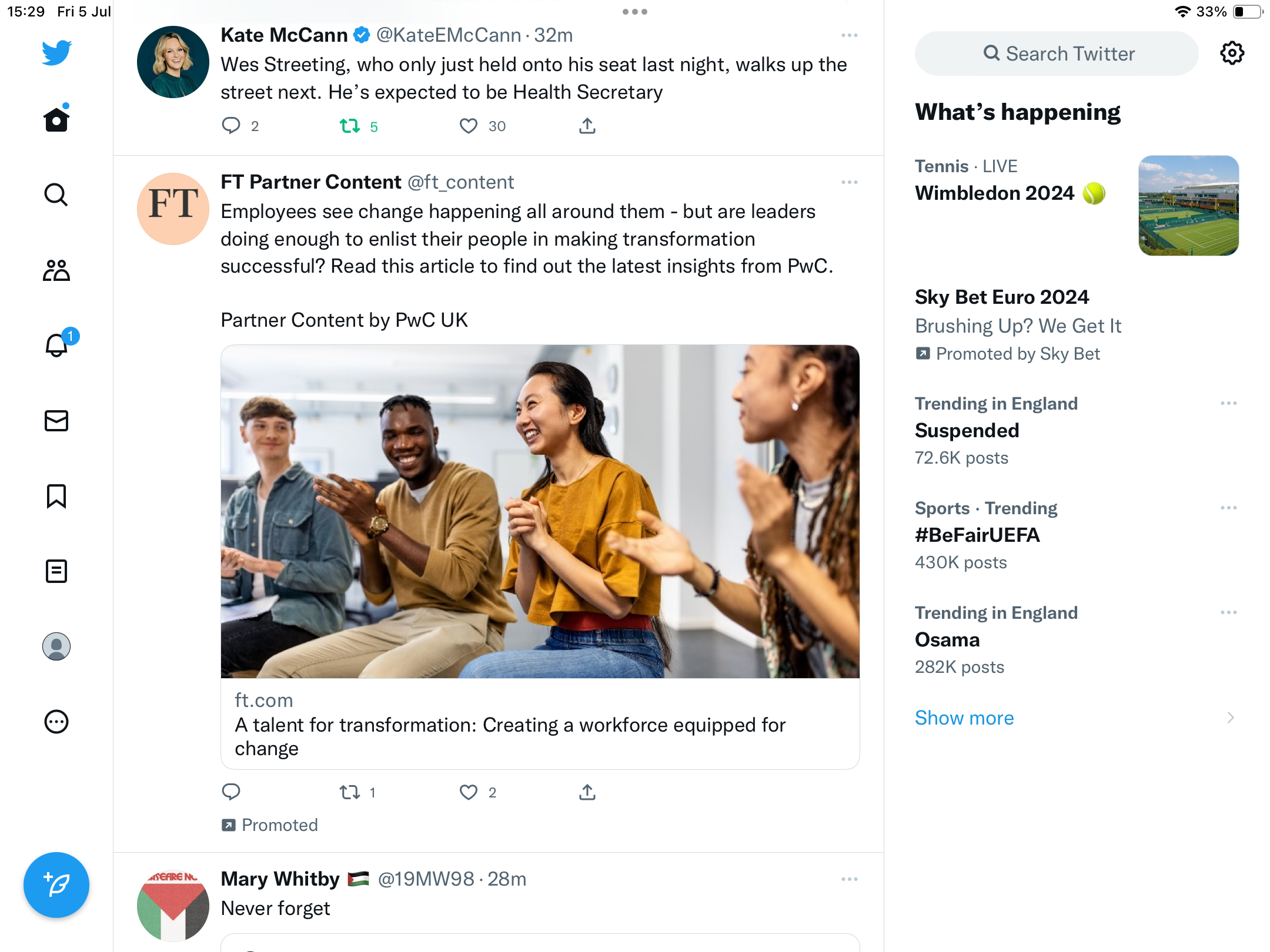Screen dimensions: 1270x952
Task: Open the Explore search icon in sidebar
Action: (56, 195)
